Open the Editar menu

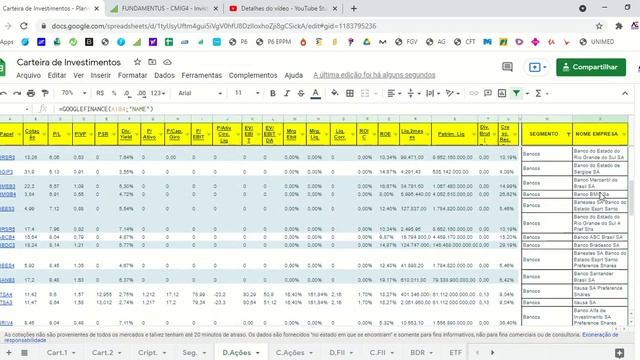(x=57, y=76)
